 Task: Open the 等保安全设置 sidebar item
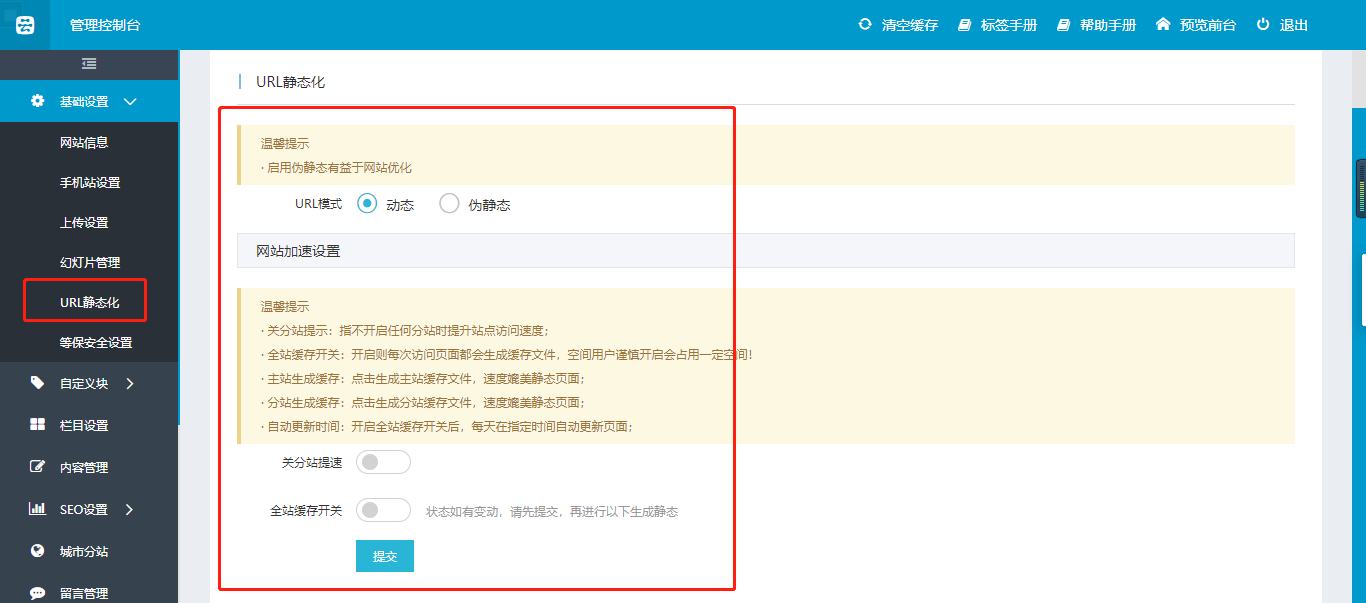[96, 343]
